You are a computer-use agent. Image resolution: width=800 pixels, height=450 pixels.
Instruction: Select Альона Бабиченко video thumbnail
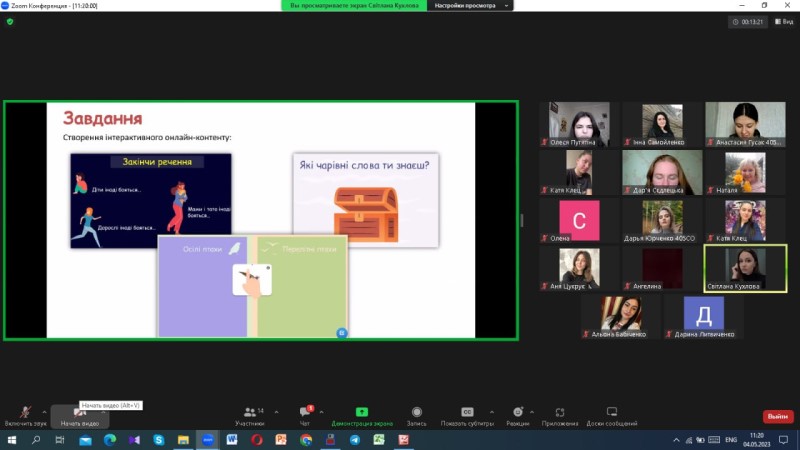click(x=620, y=317)
